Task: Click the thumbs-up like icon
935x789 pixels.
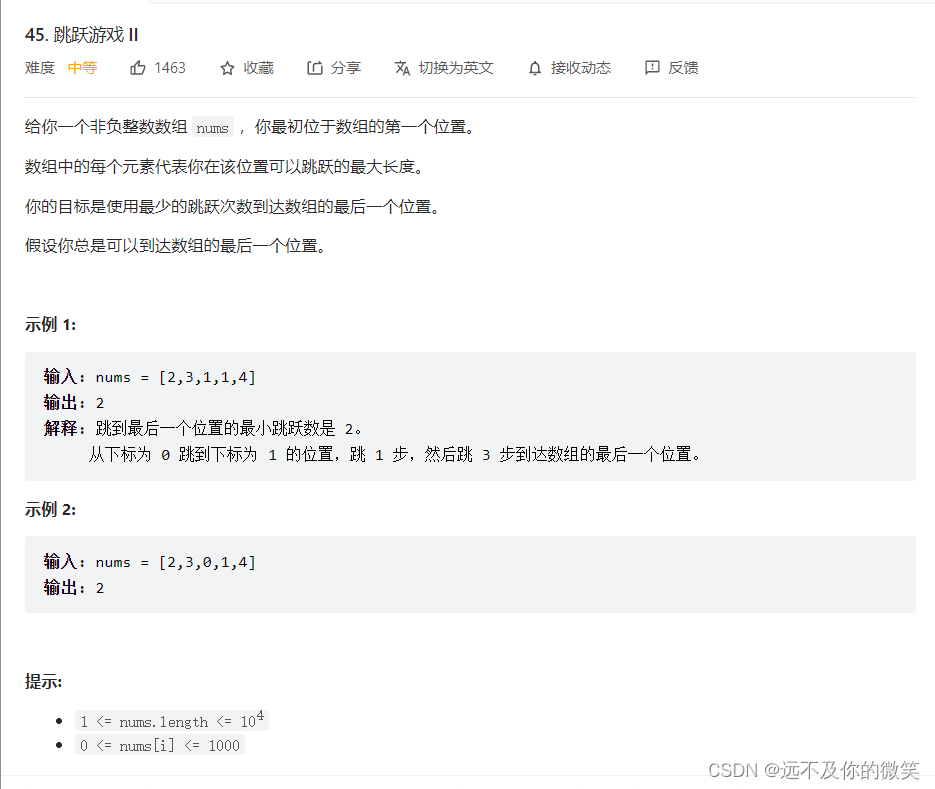Action: (138, 68)
